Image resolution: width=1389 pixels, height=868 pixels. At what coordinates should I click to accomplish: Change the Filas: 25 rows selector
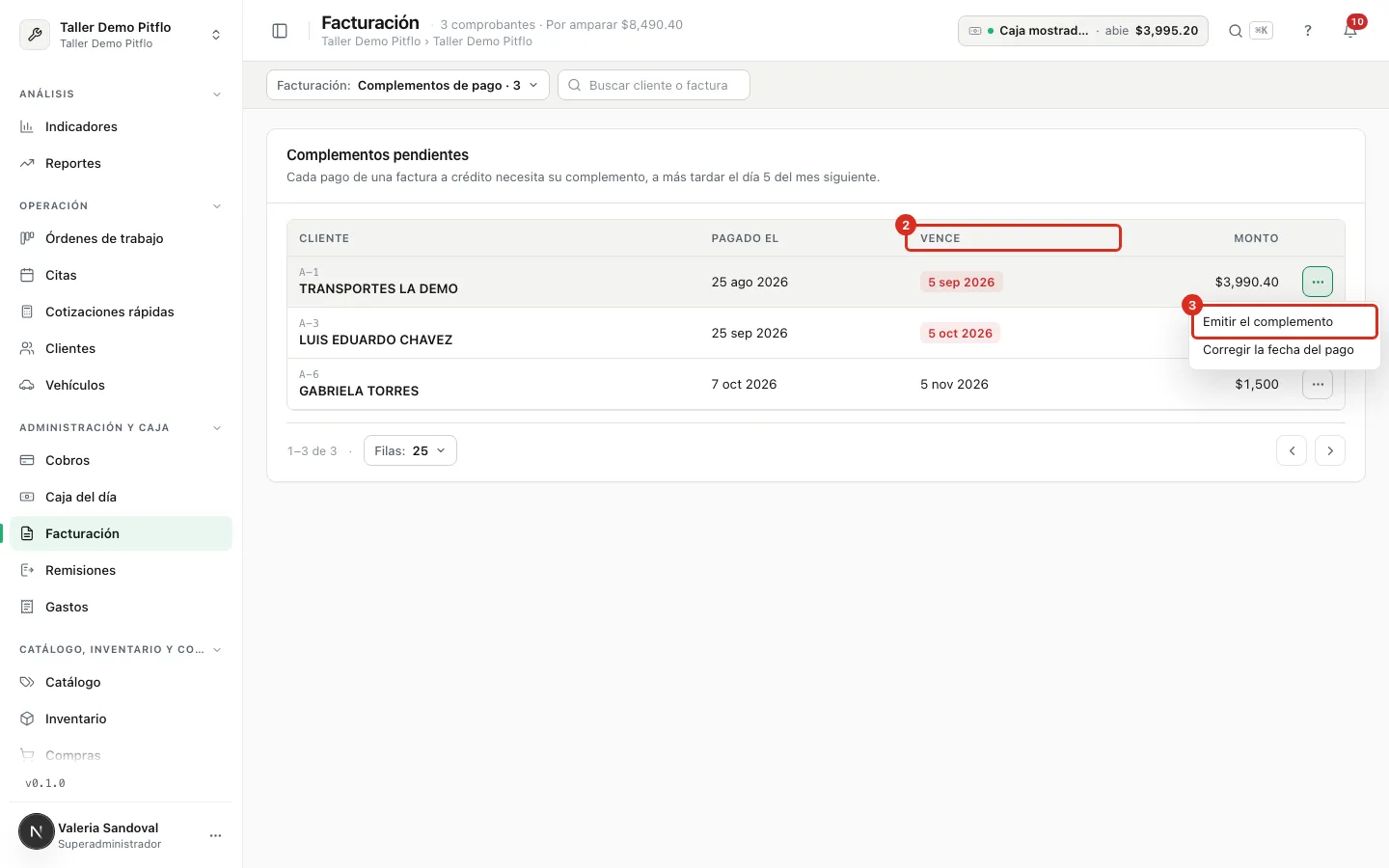click(410, 450)
